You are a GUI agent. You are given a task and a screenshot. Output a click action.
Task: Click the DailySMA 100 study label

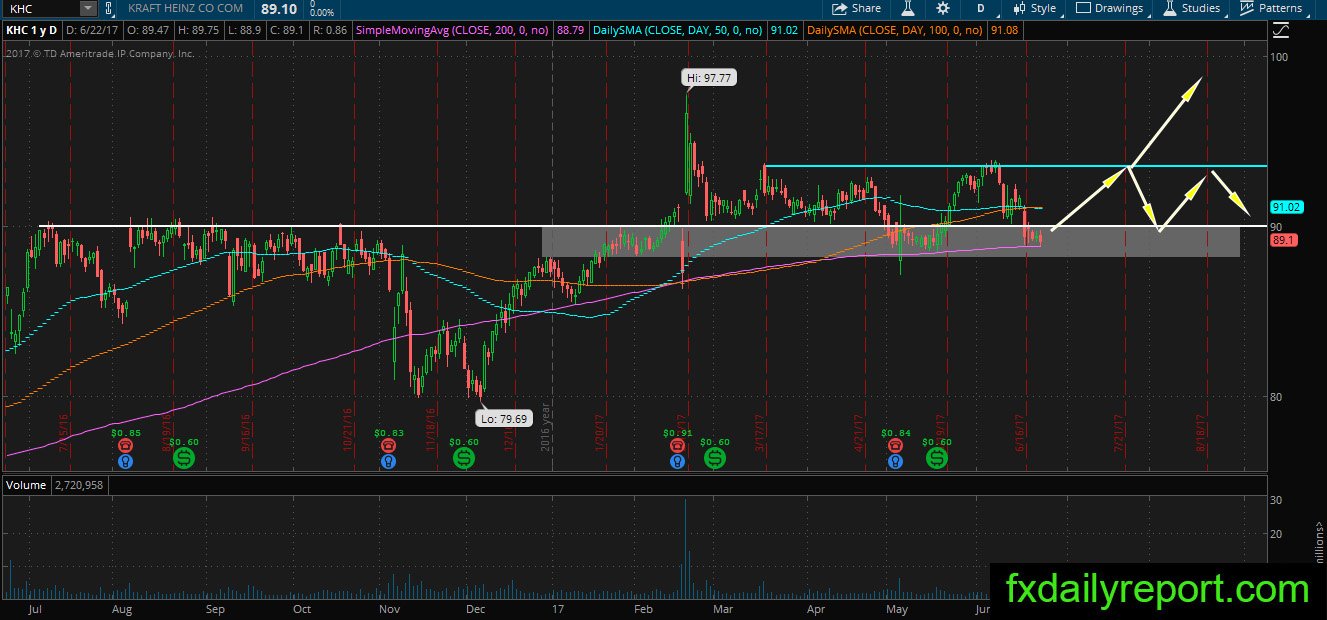(896, 31)
